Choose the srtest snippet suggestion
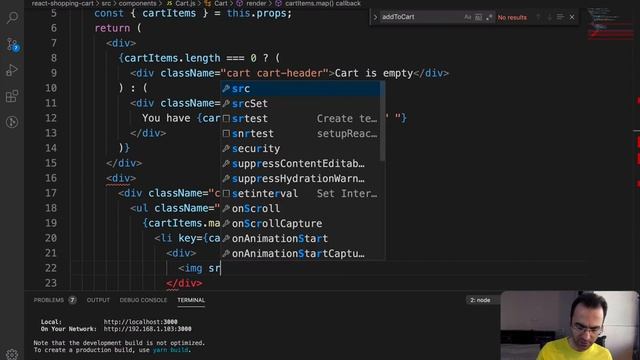This screenshot has width=640, height=360. [300, 119]
